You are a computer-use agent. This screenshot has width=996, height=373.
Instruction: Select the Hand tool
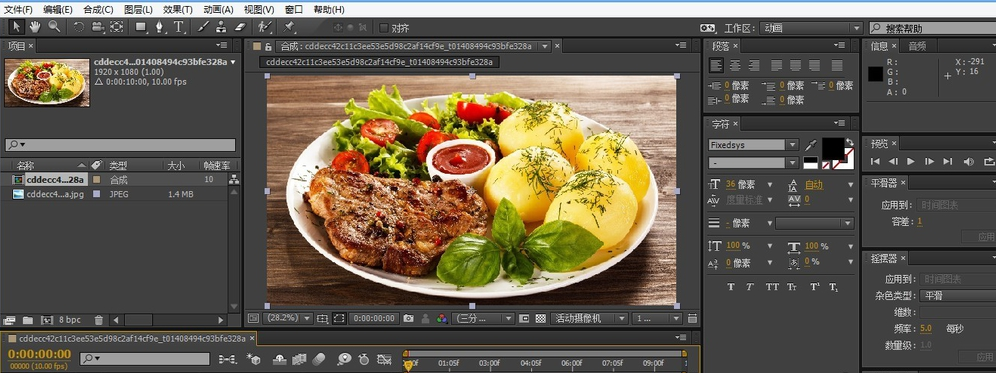pyautogui.click(x=34, y=27)
